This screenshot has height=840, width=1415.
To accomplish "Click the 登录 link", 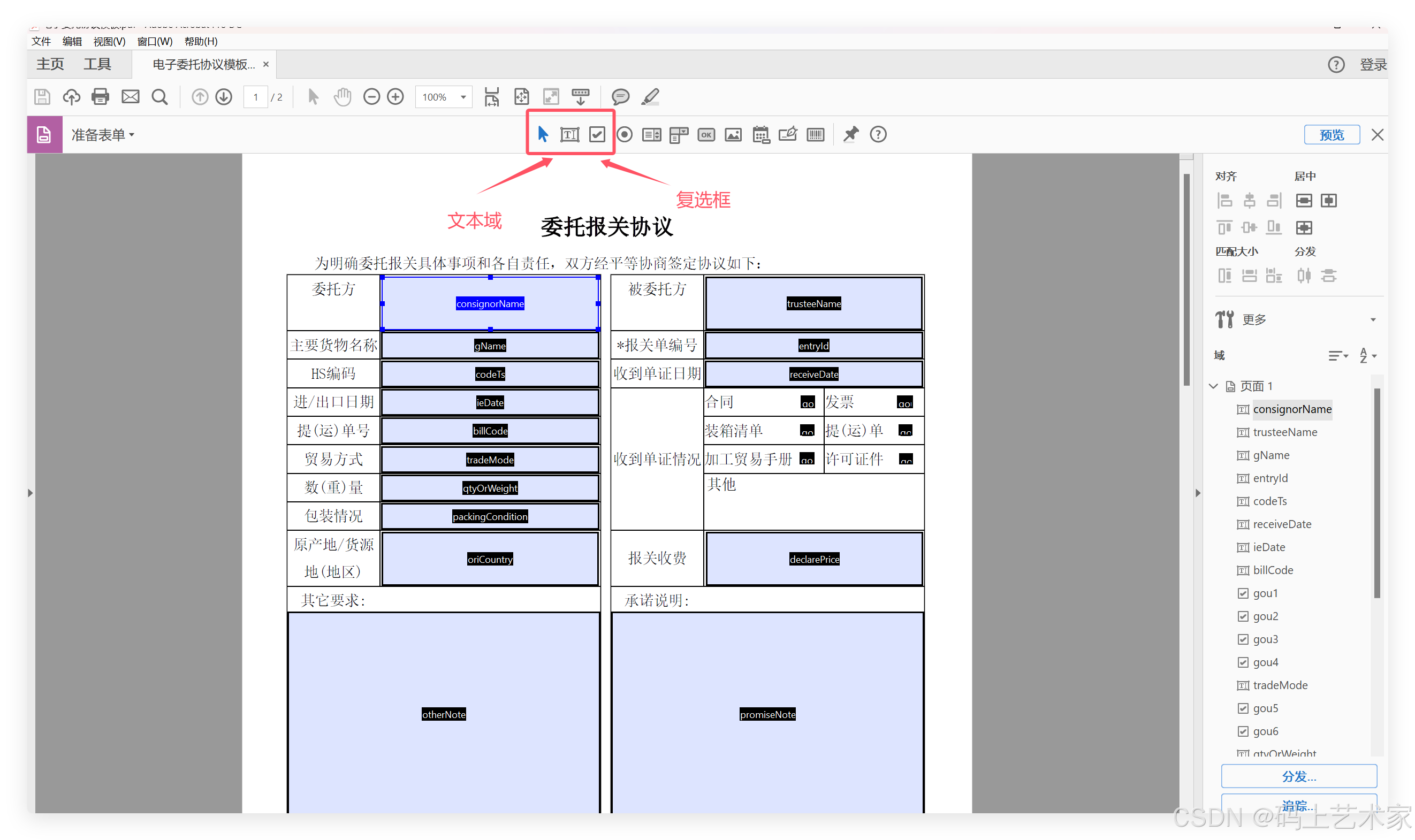I will click(x=1373, y=65).
